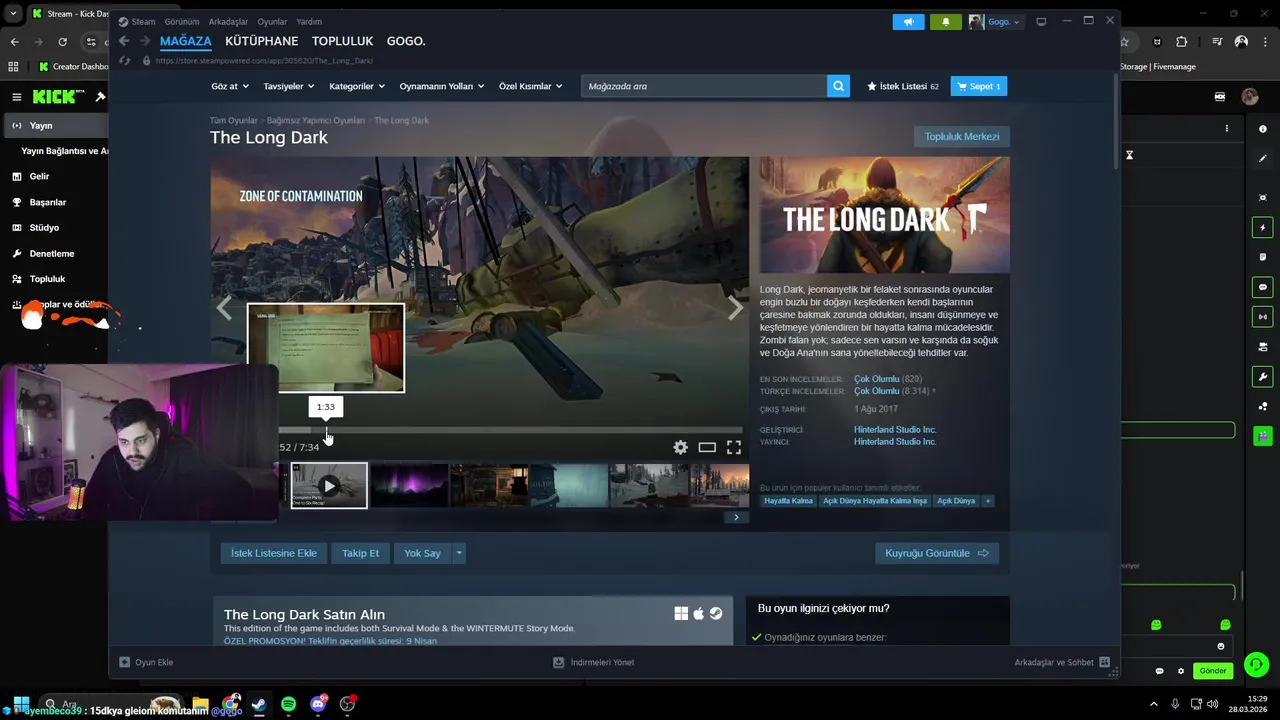Click Yok Say button
This screenshot has width=1280, height=720.
click(422, 553)
